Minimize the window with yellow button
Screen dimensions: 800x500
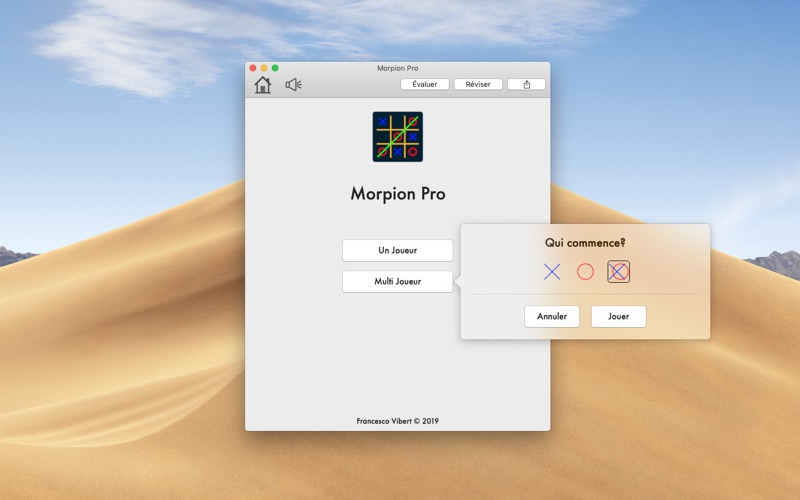click(x=264, y=68)
